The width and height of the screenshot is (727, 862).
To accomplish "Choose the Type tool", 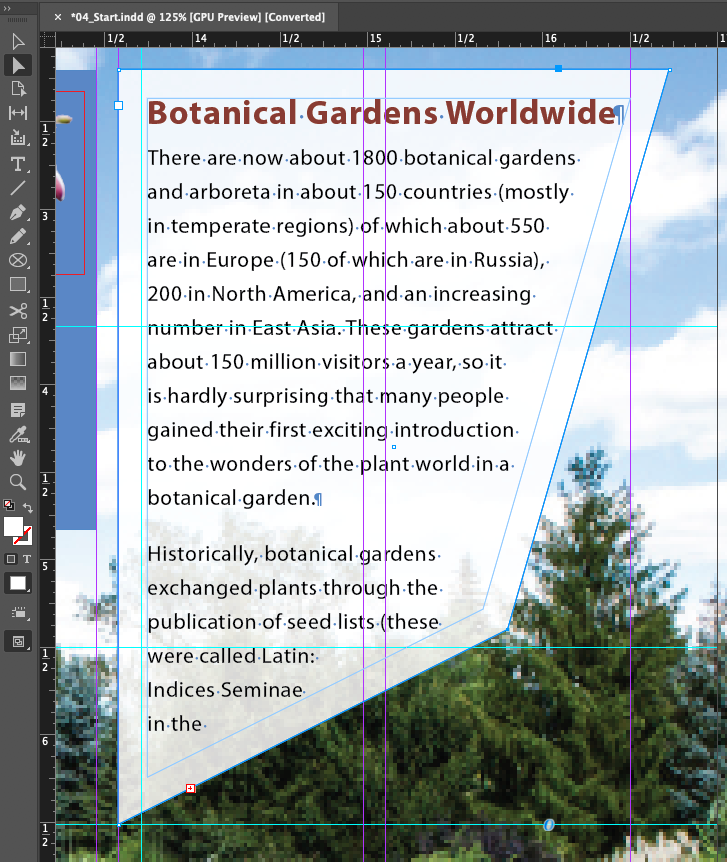I will (x=18, y=164).
